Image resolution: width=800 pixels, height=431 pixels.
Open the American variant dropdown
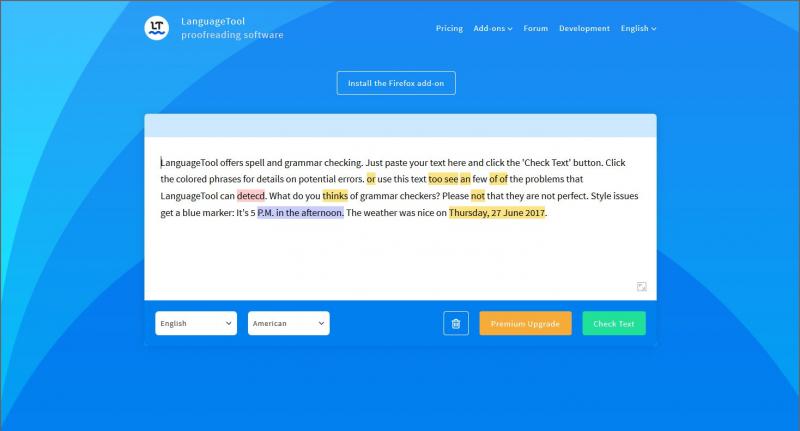tap(289, 323)
